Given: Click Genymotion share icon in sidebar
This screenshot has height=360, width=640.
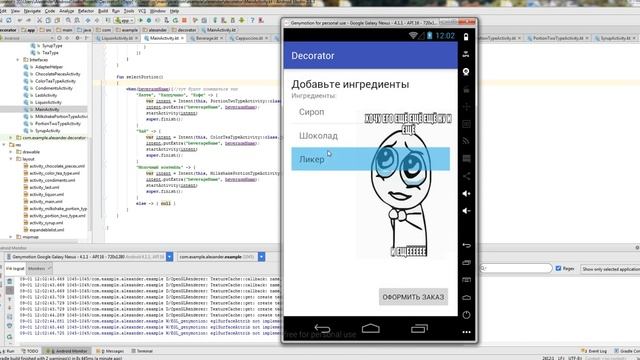Looking at the screenshot, I should tap(466, 176).
